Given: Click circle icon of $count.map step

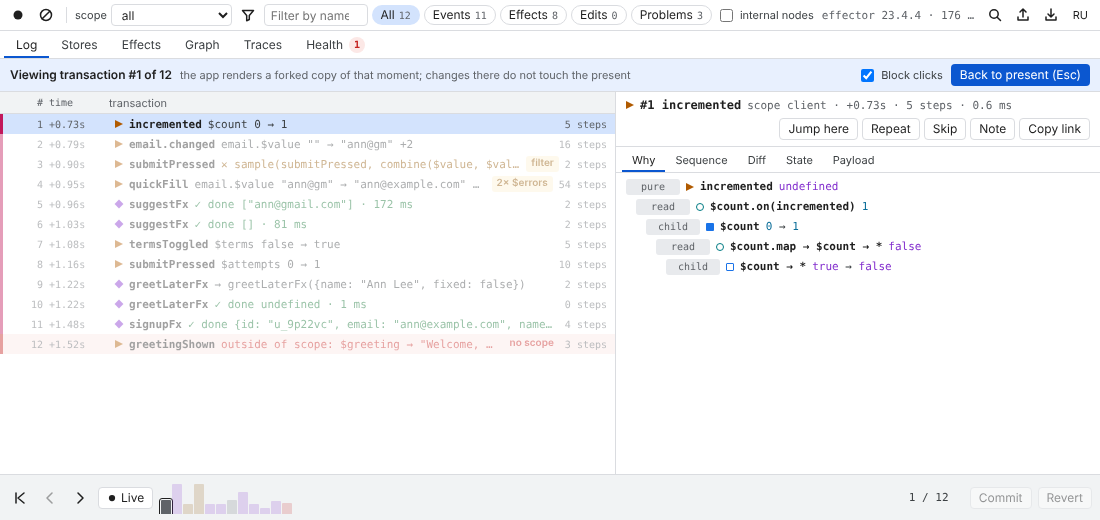Looking at the screenshot, I should (x=720, y=247).
